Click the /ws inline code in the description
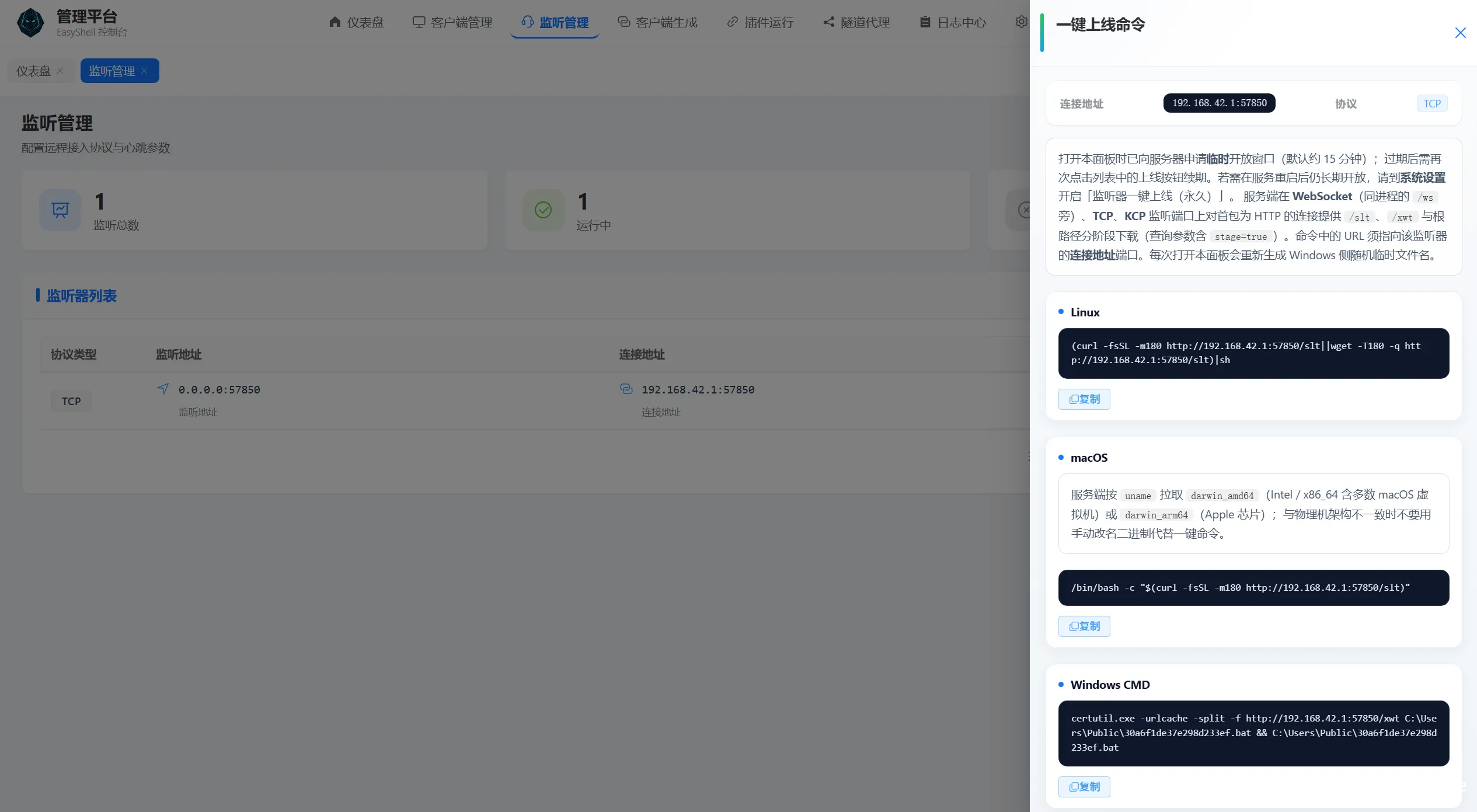The width and height of the screenshot is (1477, 812). [x=1425, y=197]
